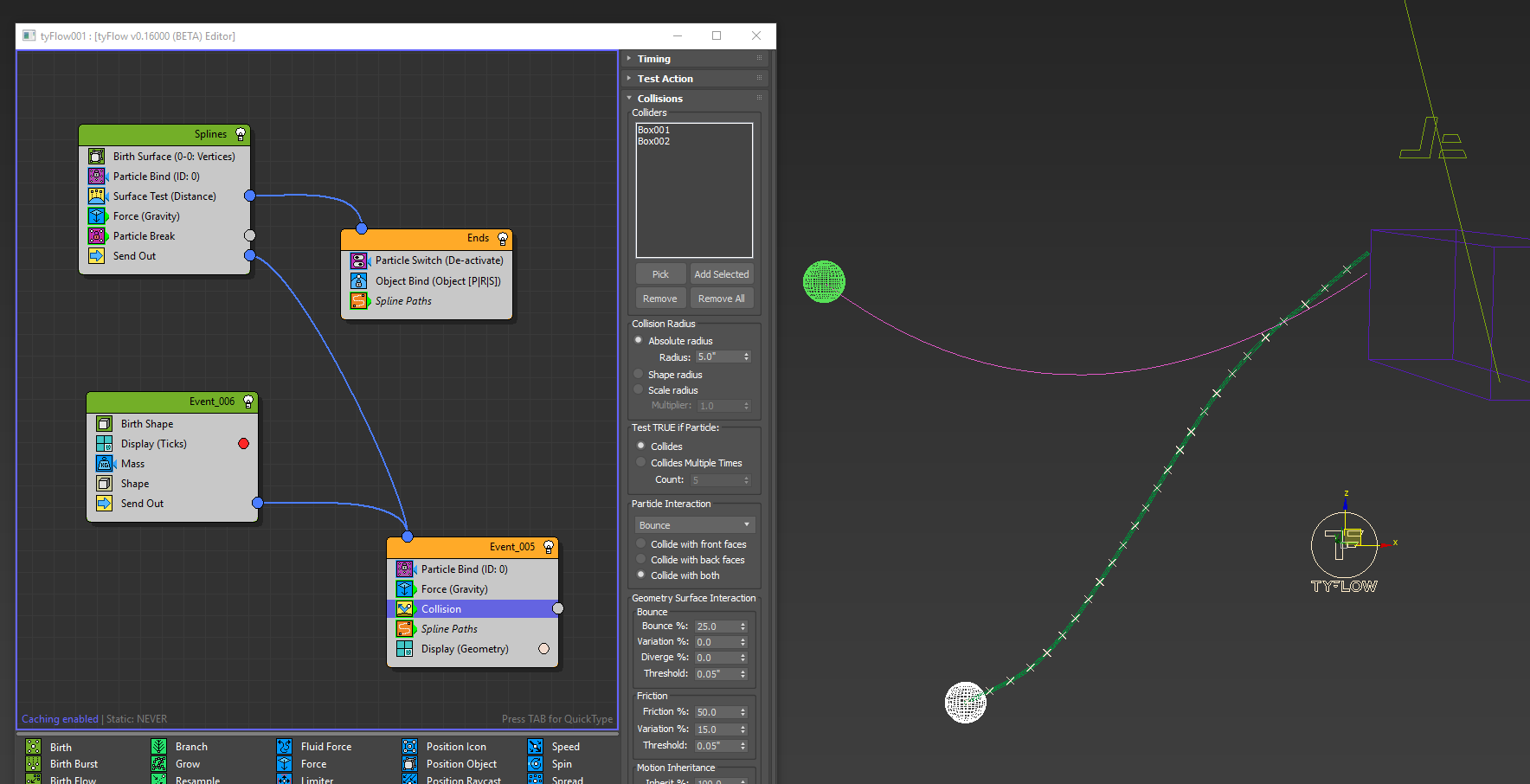Click the Splines event title bar
The width and height of the screenshot is (1530, 784).
[x=164, y=134]
